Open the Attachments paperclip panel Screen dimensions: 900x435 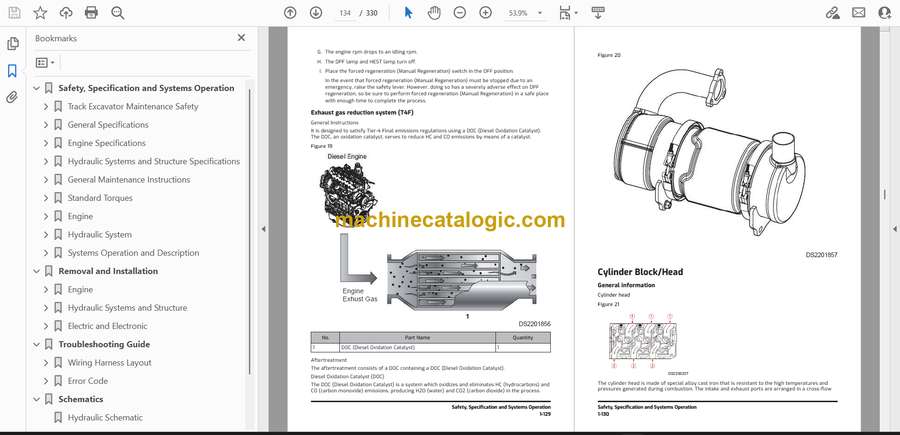[12, 97]
